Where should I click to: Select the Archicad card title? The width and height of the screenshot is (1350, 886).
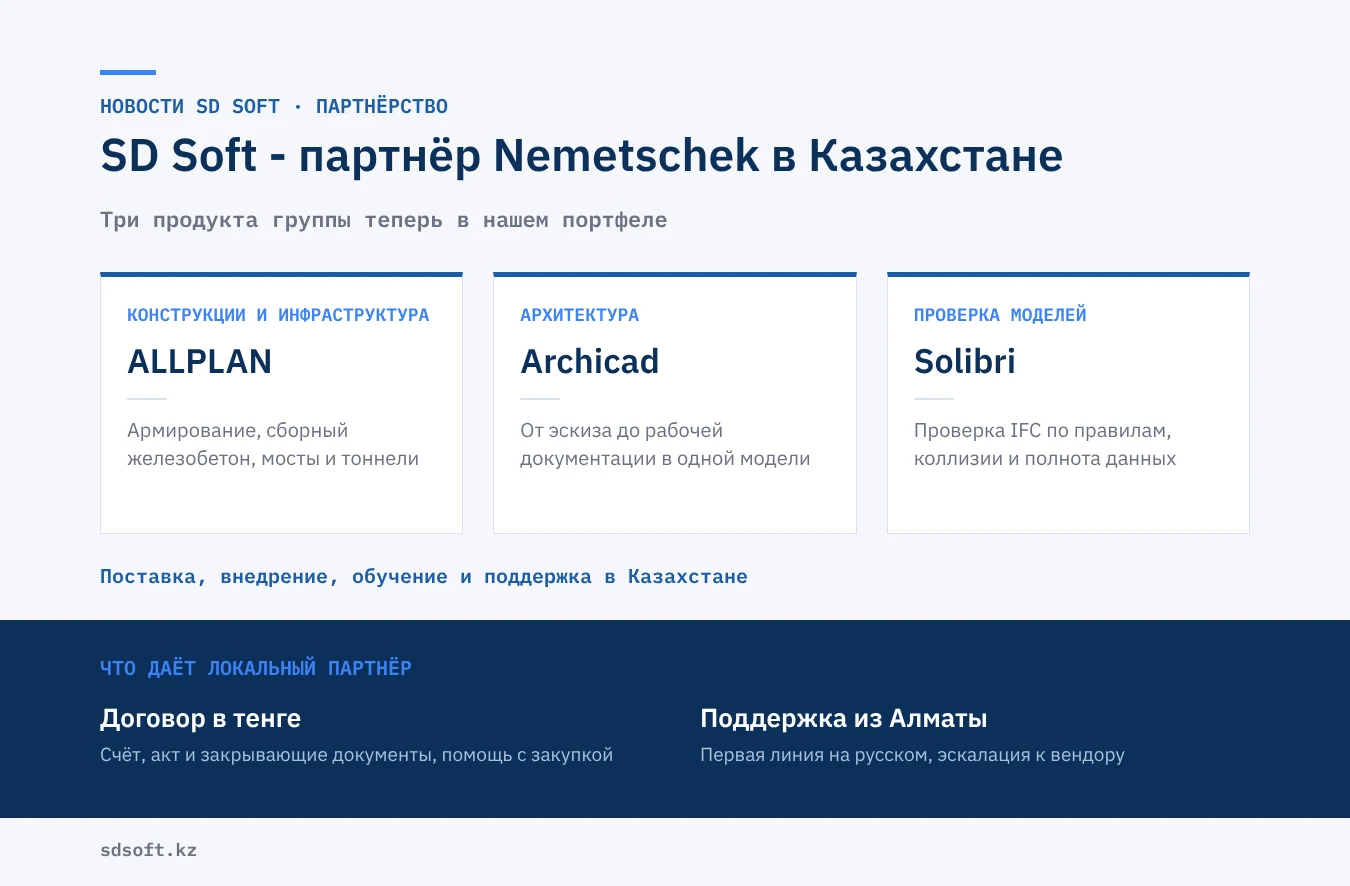pos(590,361)
